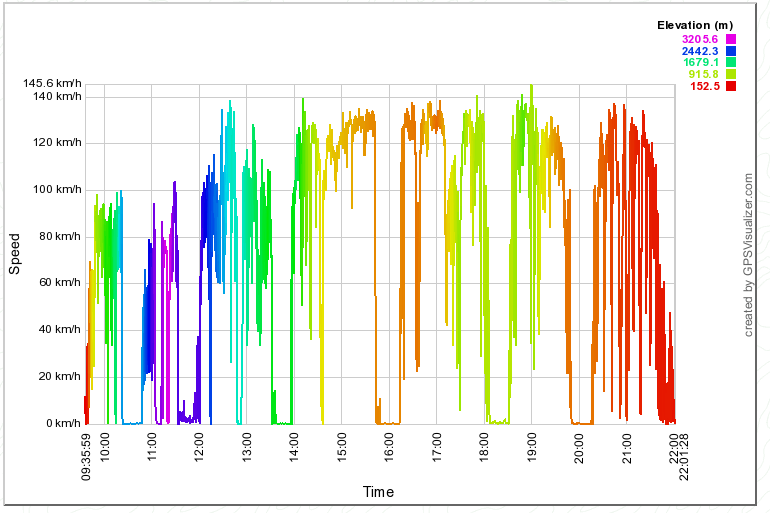Select the 12:00 time axis label
The image size is (770, 513).
click(198, 446)
